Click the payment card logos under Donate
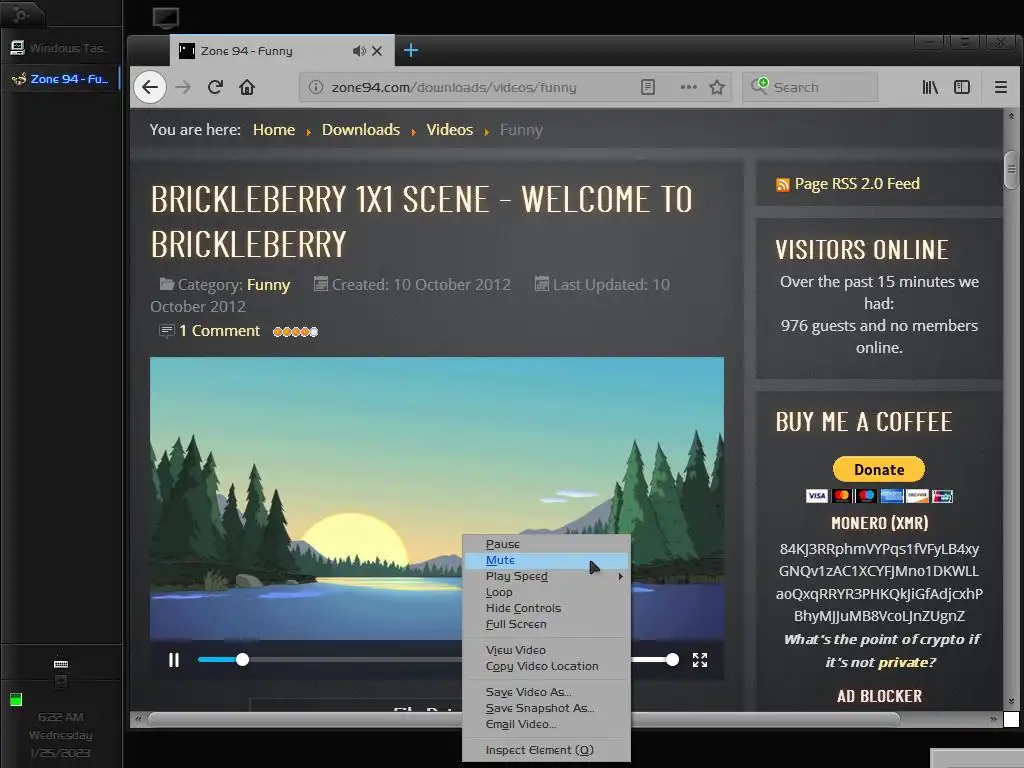The image size is (1024, 768). tap(878, 496)
